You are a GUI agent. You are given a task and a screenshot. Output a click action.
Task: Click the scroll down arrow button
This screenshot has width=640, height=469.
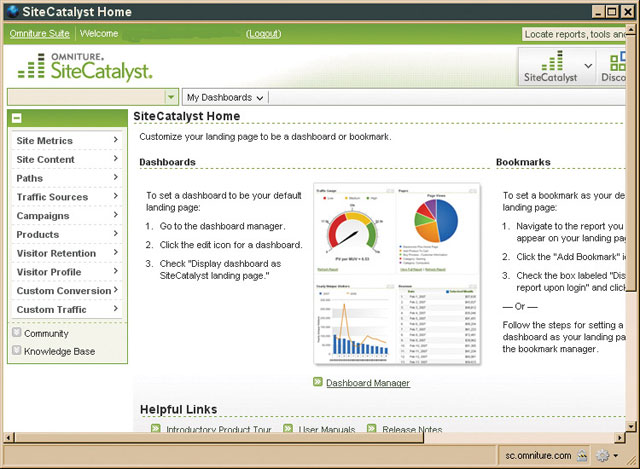[x=631, y=427]
